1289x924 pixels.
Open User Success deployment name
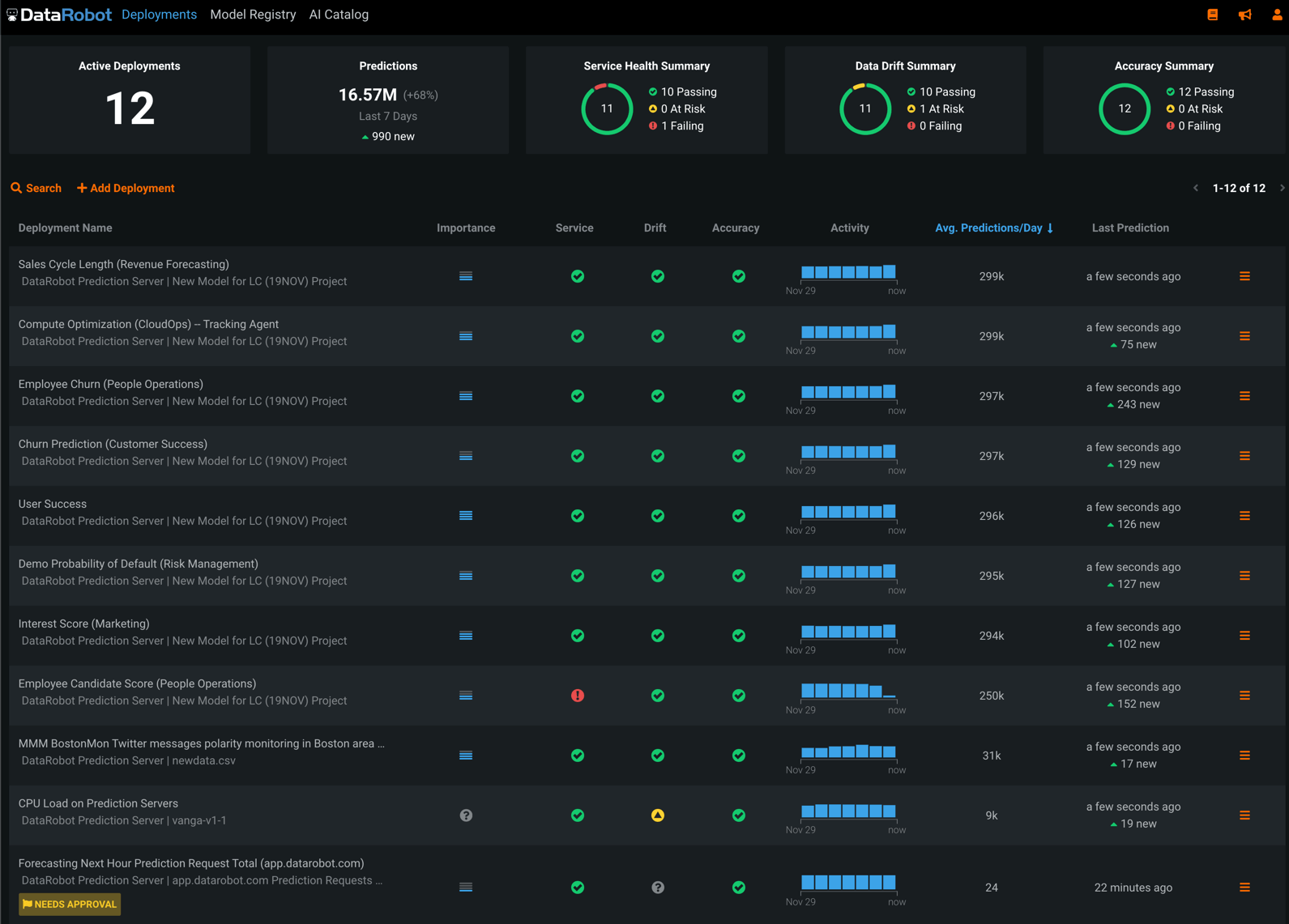(x=53, y=504)
